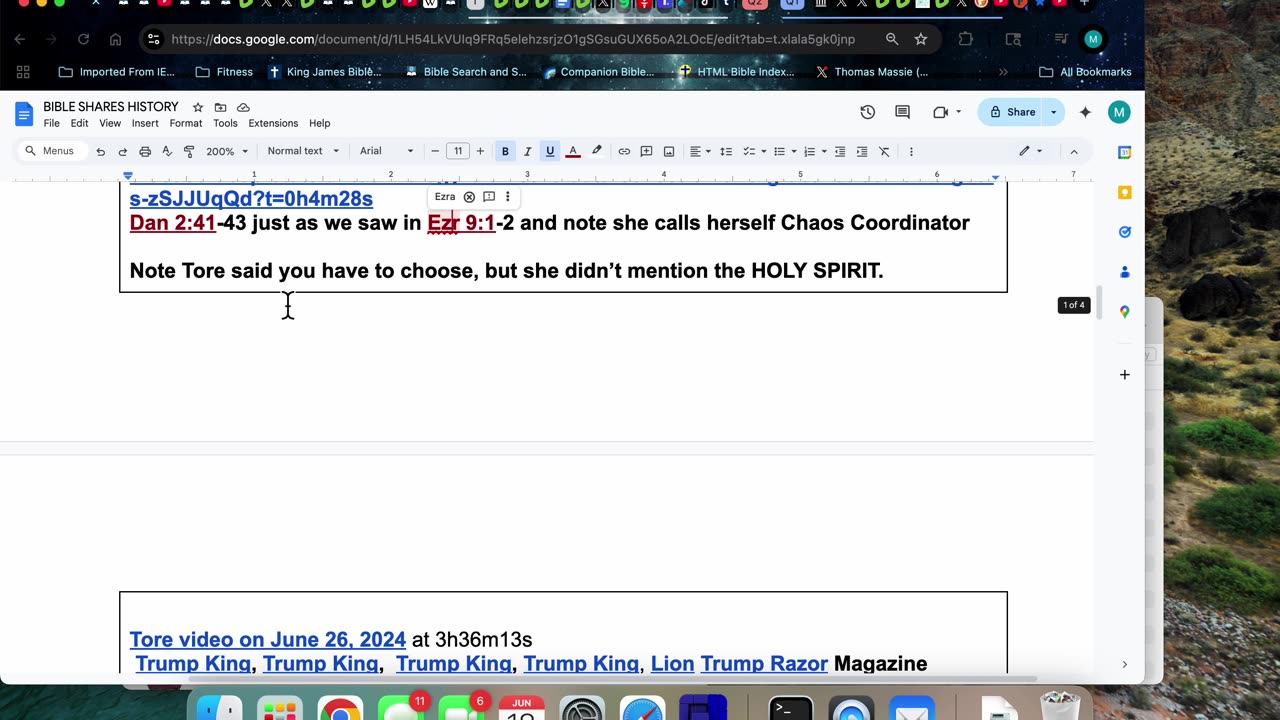This screenshot has width=1280, height=720.
Task: Print the document
Action: pyautogui.click(x=145, y=151)
